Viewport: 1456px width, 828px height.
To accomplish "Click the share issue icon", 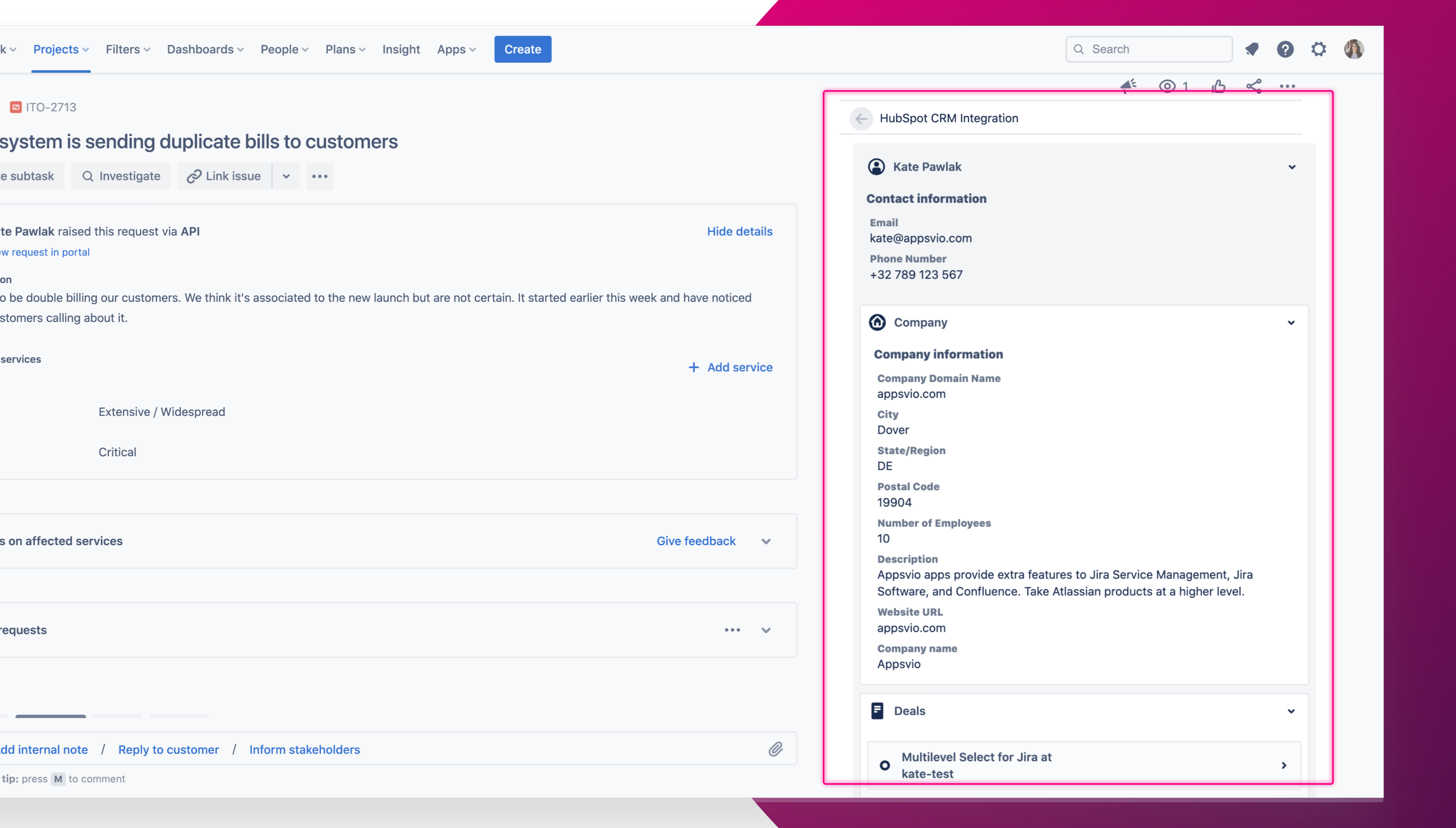I will 1254,86.
